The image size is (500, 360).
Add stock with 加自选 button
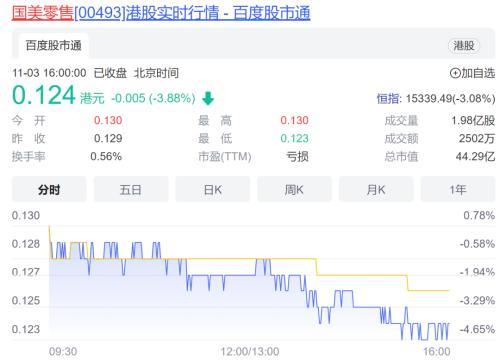tap(472, 73)
